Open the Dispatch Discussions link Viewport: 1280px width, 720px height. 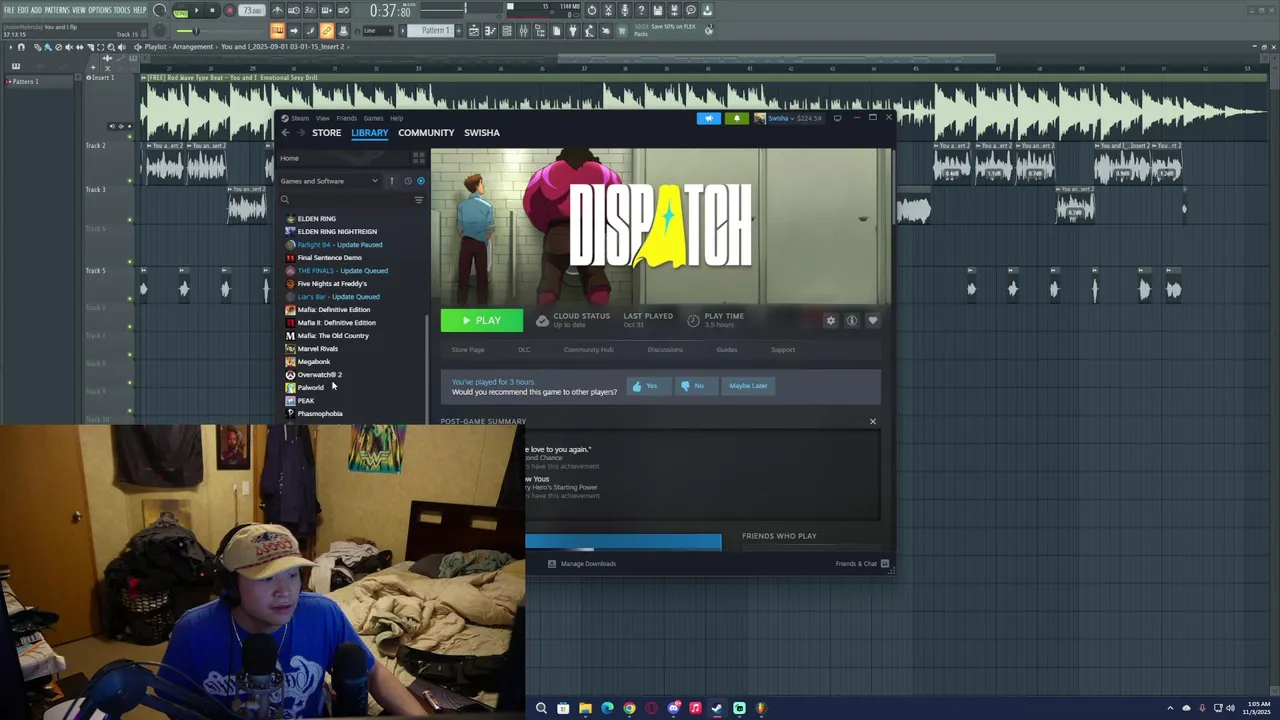click(x=665, y=350)
